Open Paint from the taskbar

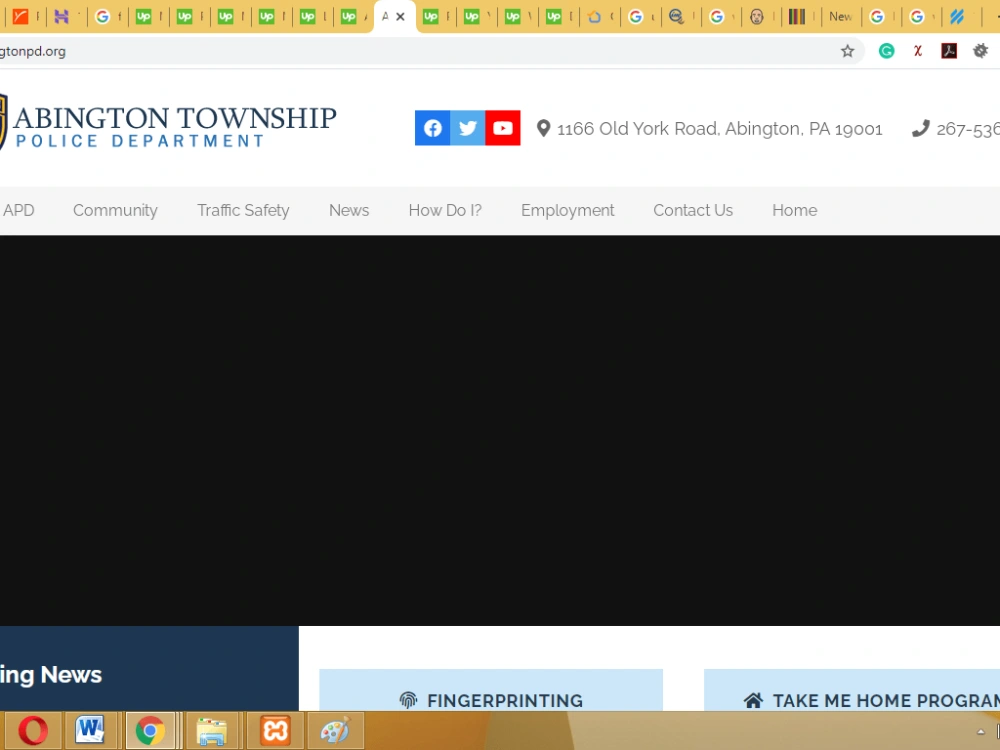pyautogui.click(x=335, y=730)
